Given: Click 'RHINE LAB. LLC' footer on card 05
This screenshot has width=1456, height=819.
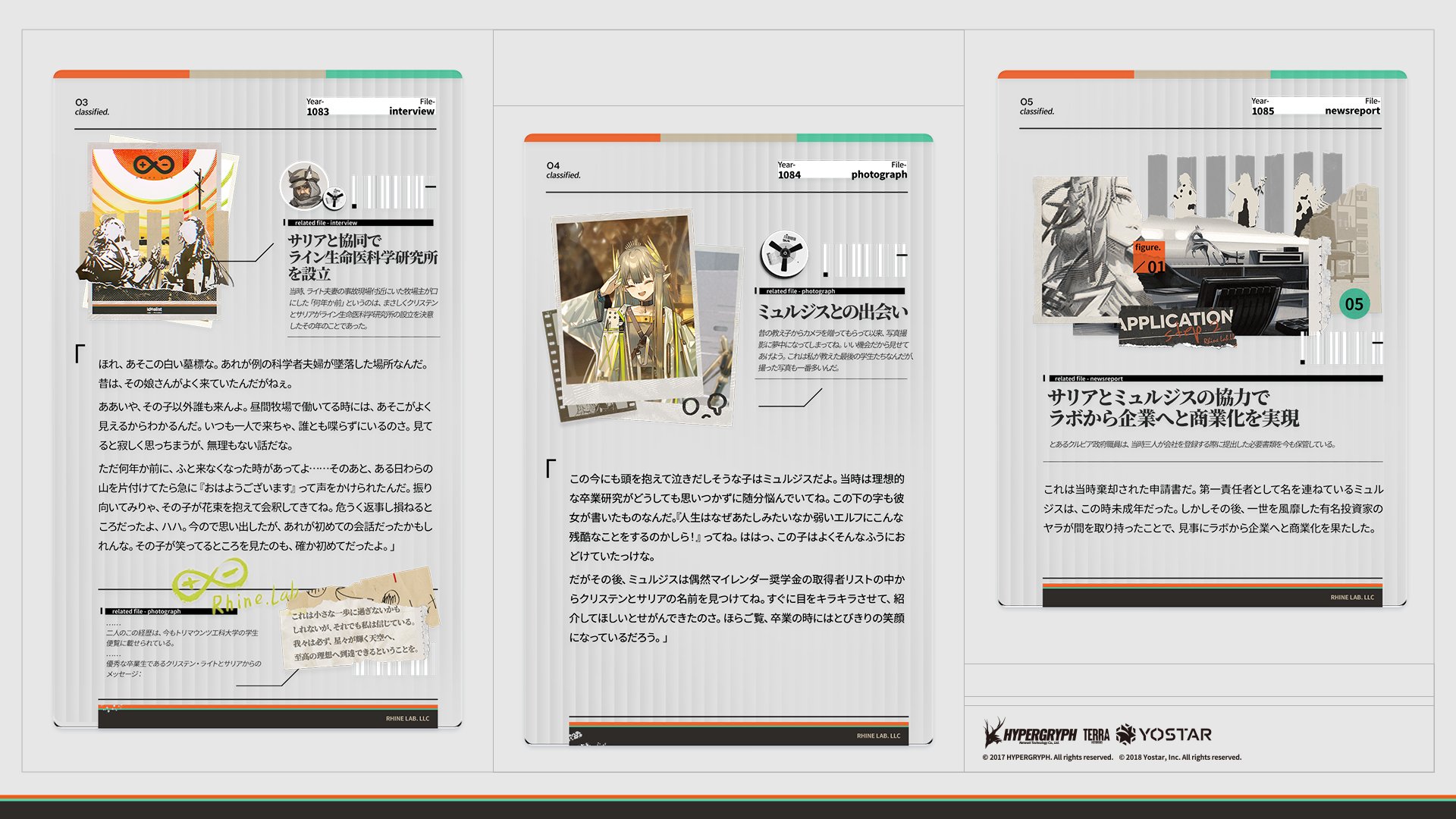Looking at the screenshot, I should 1351,598.
